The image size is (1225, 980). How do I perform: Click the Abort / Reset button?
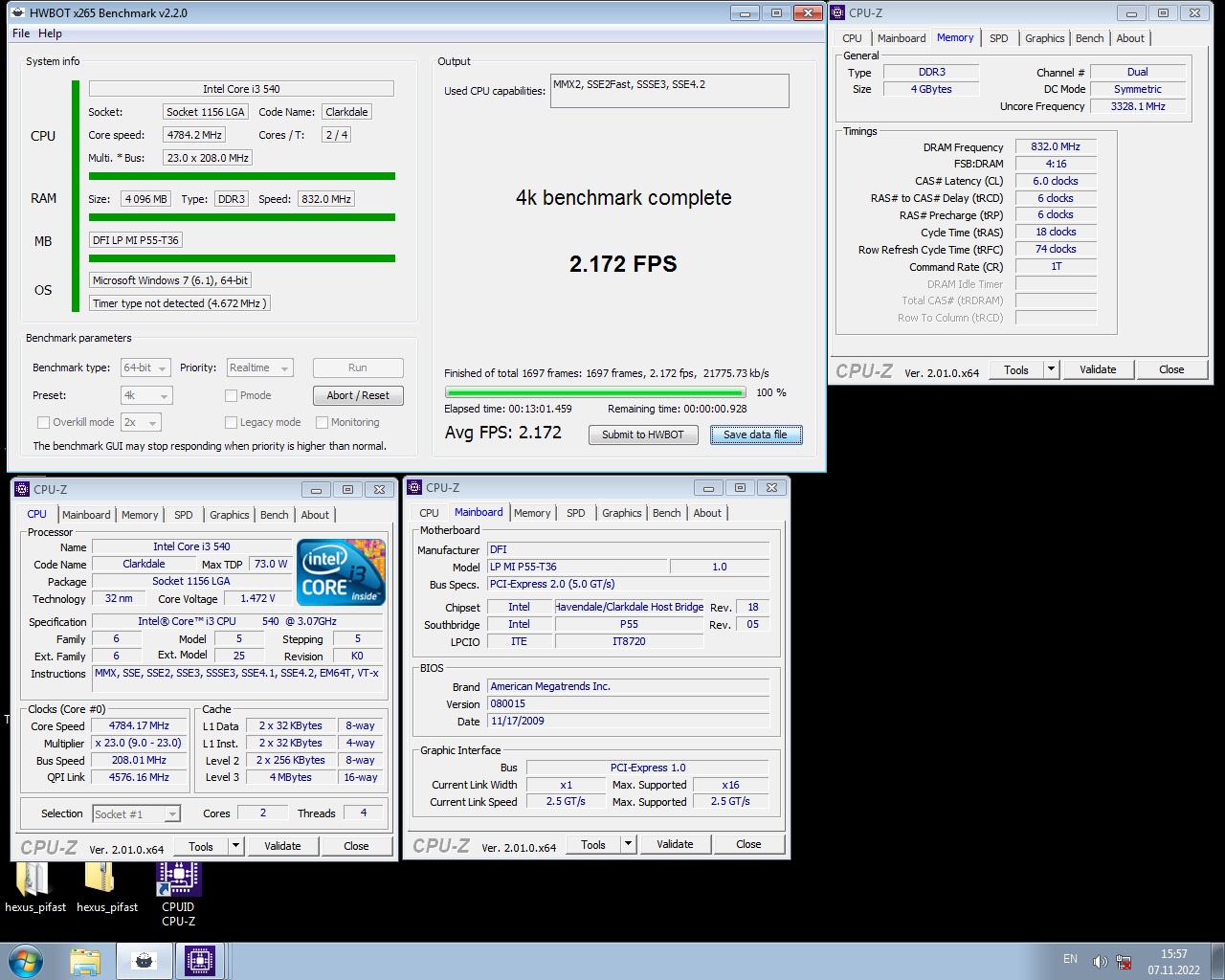(x=358, y=395)
